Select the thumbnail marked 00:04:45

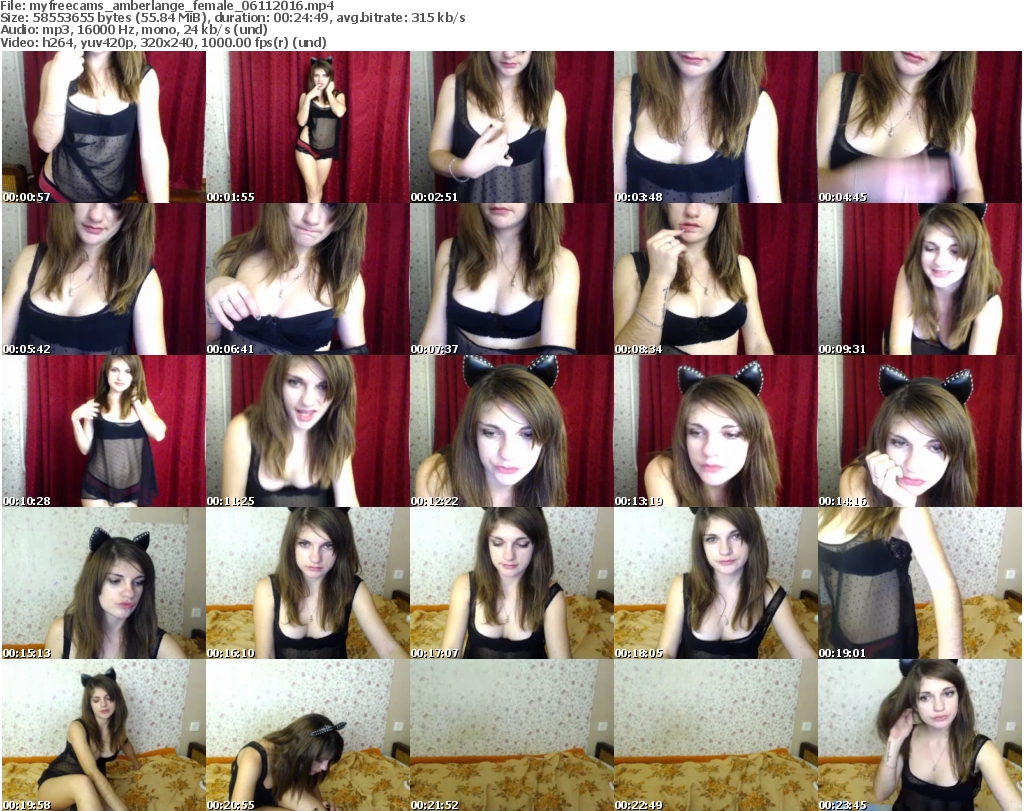[x=919, y=127]
